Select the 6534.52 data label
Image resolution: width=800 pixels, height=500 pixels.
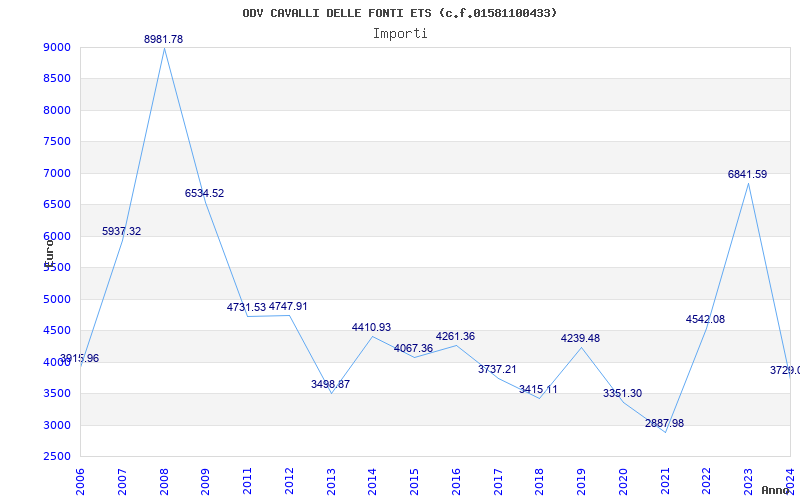(204, 193)
